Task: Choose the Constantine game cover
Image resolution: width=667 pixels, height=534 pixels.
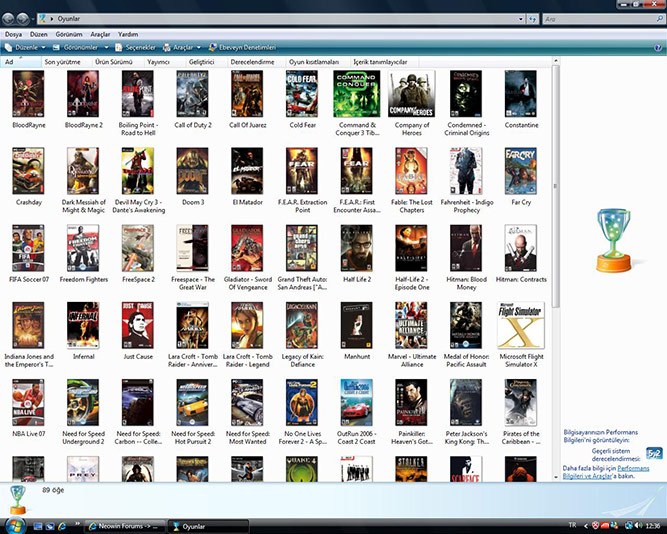Action: 521,94
